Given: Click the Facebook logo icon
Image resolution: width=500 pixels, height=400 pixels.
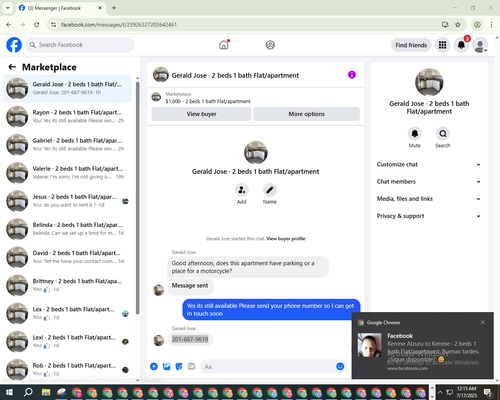Looking at the screenshot, I should 14,45.
